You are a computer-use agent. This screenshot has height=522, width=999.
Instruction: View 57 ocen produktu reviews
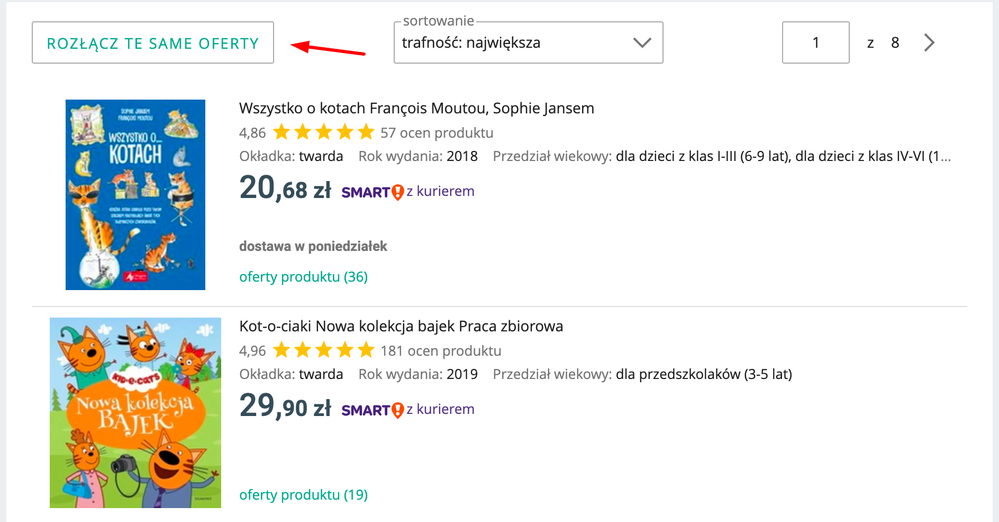point(437,133)
